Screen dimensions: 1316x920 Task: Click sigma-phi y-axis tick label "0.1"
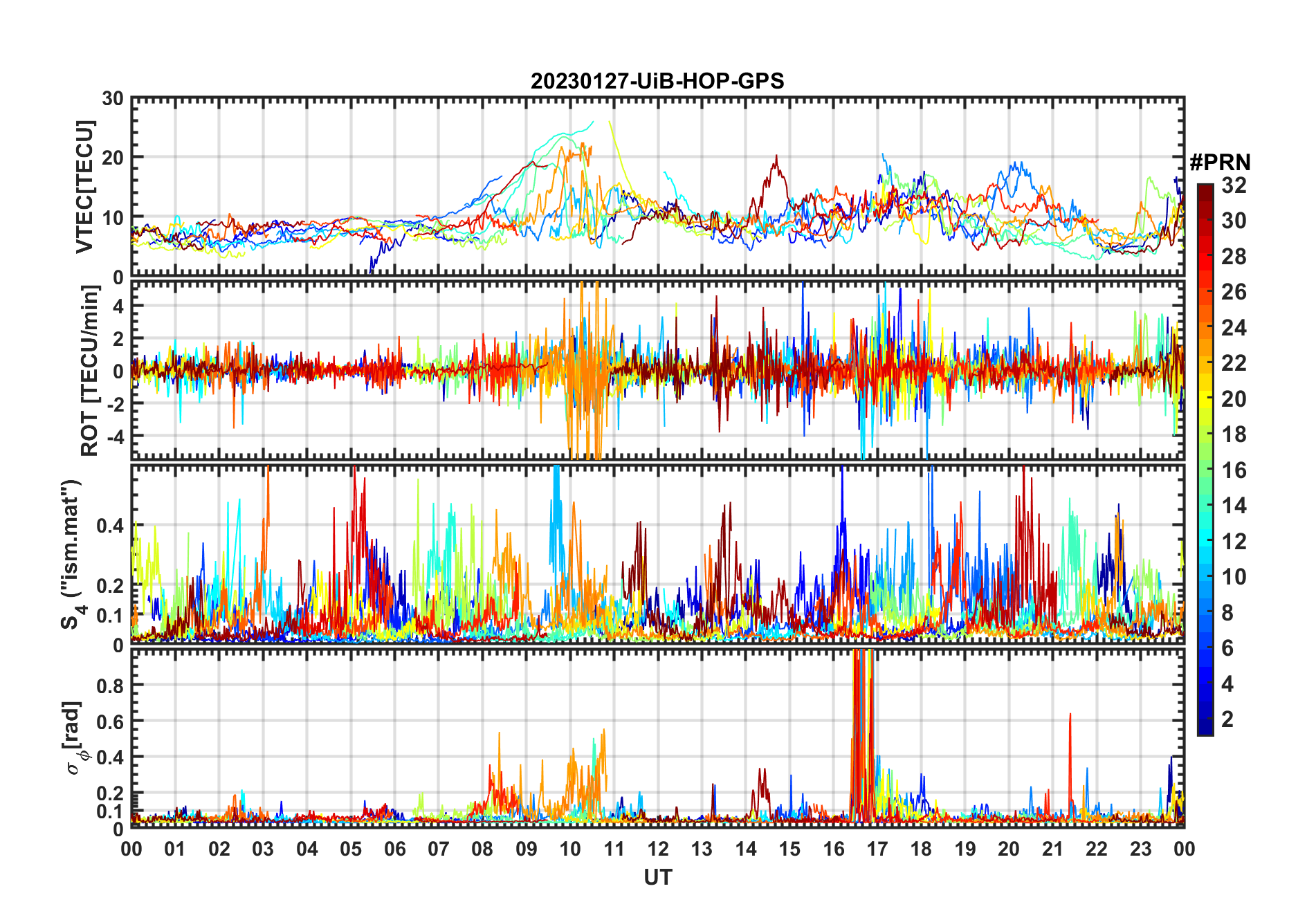(110, 811)
